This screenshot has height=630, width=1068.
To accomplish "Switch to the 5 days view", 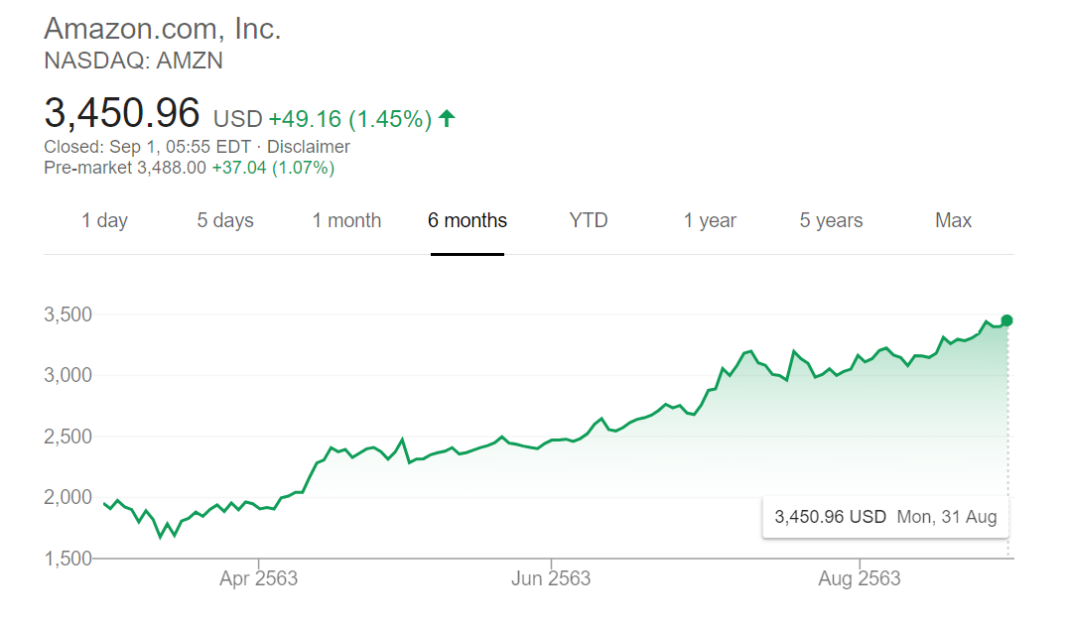I will [x=224, y=220].
